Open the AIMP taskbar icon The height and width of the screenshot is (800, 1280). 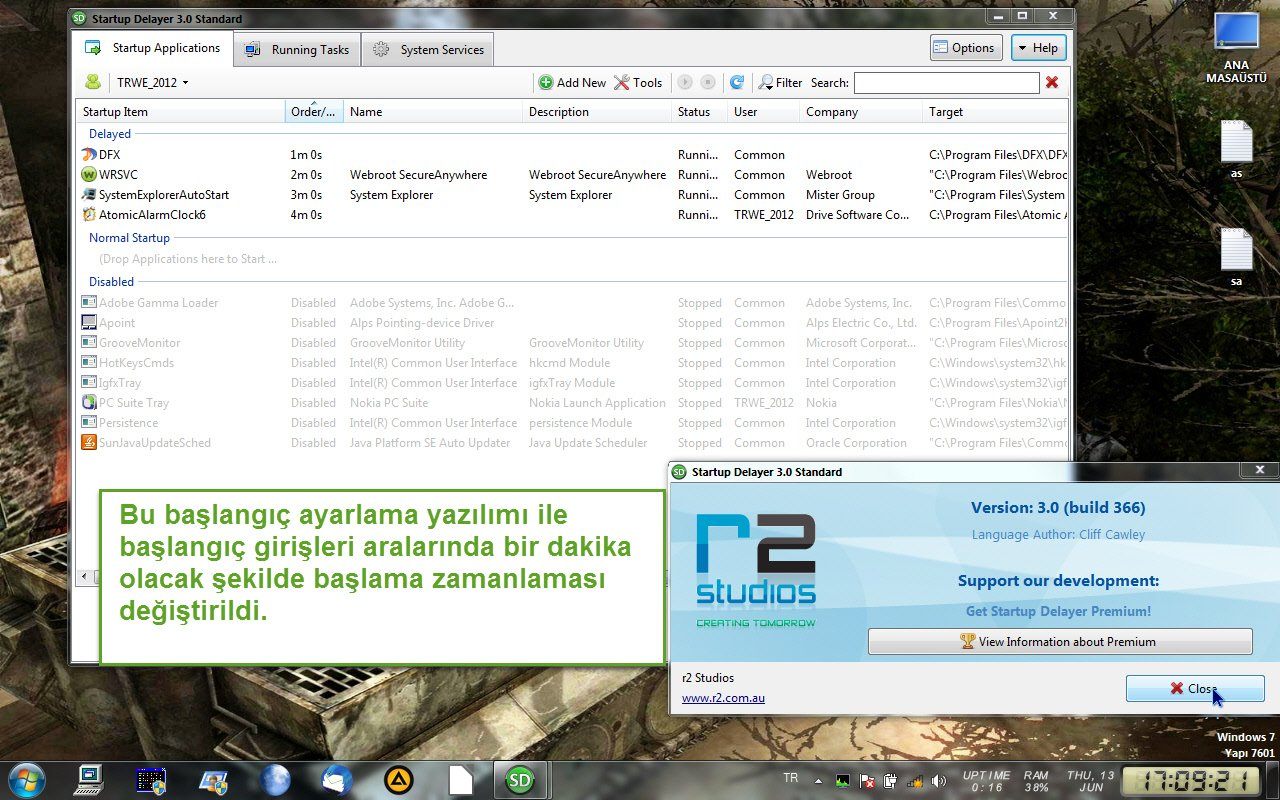pyautogui.click(x=398, y=780)
